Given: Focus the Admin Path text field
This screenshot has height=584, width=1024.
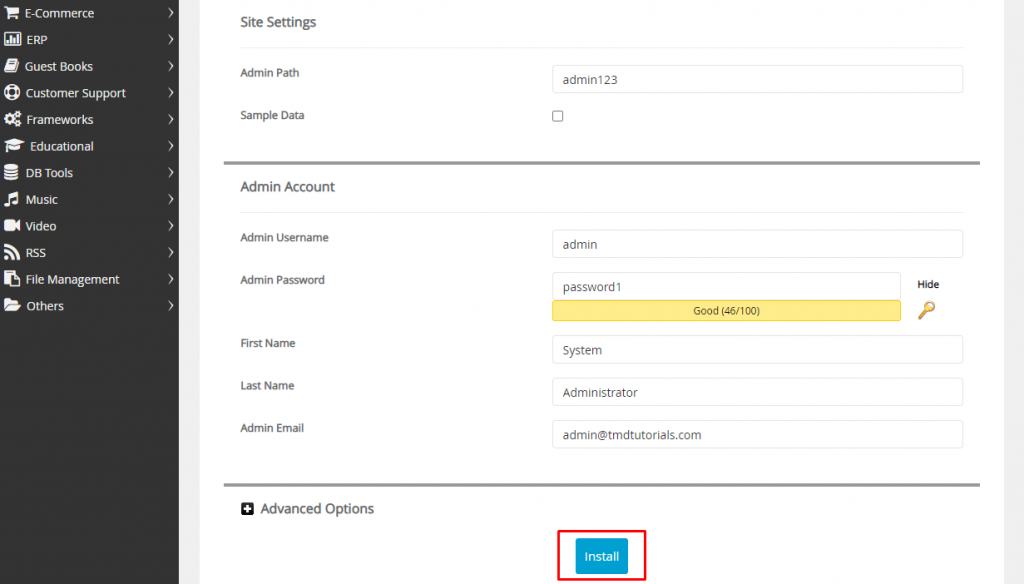Looking at the screenshot, I should click(757, 79).
